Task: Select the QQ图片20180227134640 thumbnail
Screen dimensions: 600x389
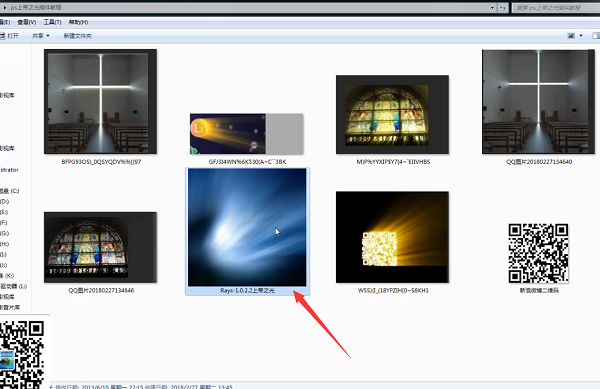Action: click(x=538, y=102)
